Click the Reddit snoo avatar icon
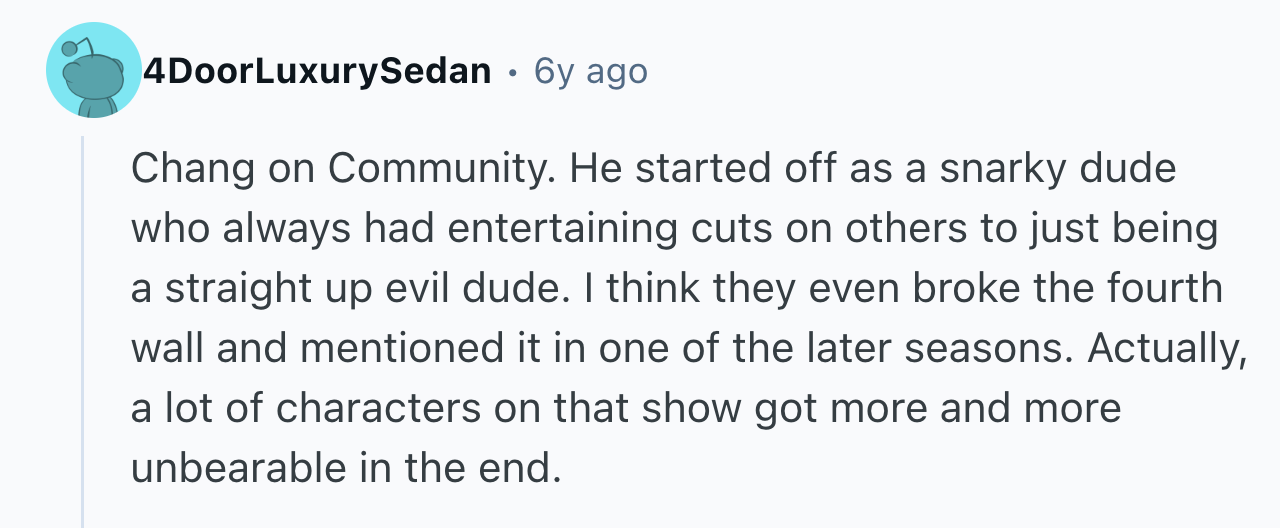The width and height of the screenshot is (1280, 528). tap(93, 72)
